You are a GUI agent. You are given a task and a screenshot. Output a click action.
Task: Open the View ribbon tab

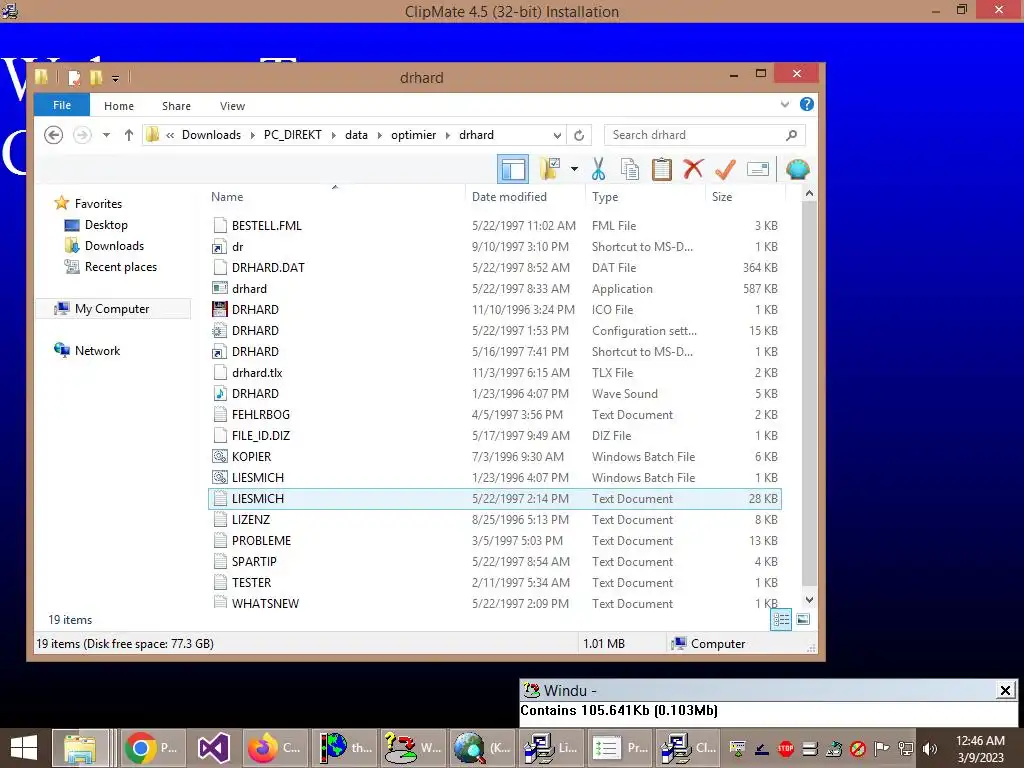pyautogui.click(x=232, y=106)
